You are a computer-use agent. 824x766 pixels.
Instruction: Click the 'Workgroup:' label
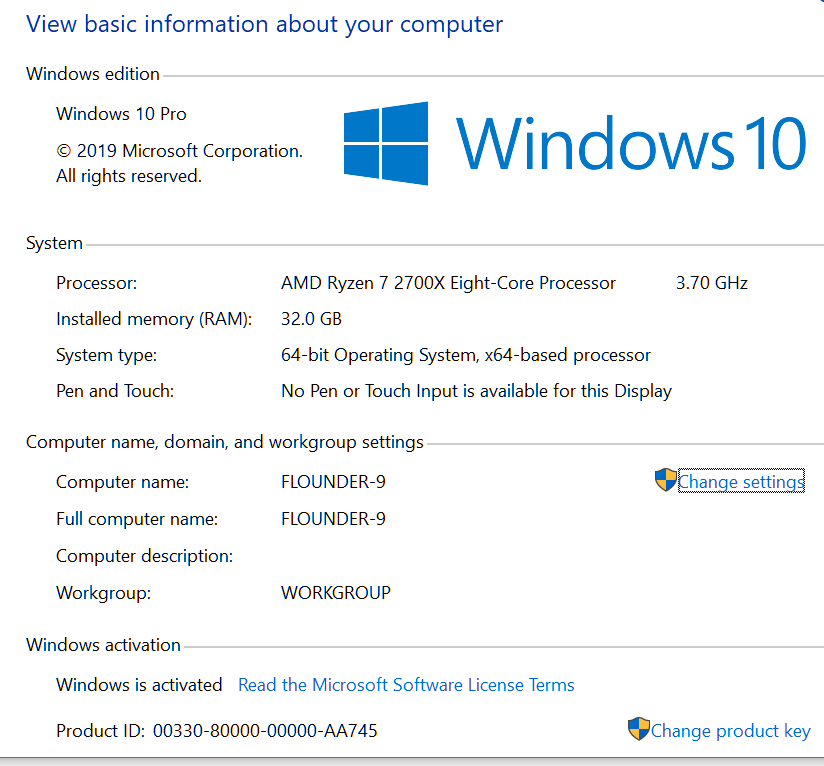(104, 593)
